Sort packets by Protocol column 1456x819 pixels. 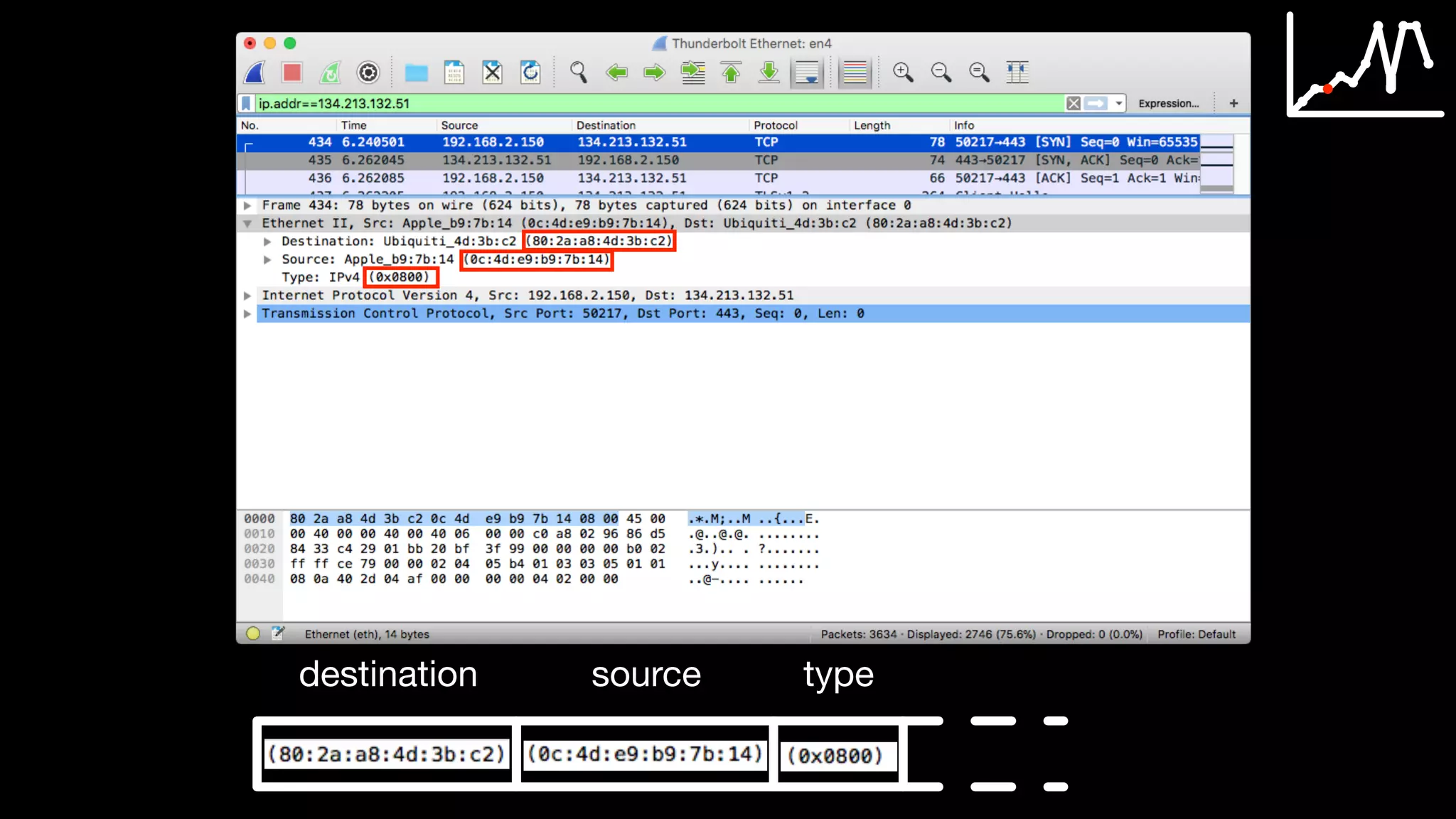(800, 125)
